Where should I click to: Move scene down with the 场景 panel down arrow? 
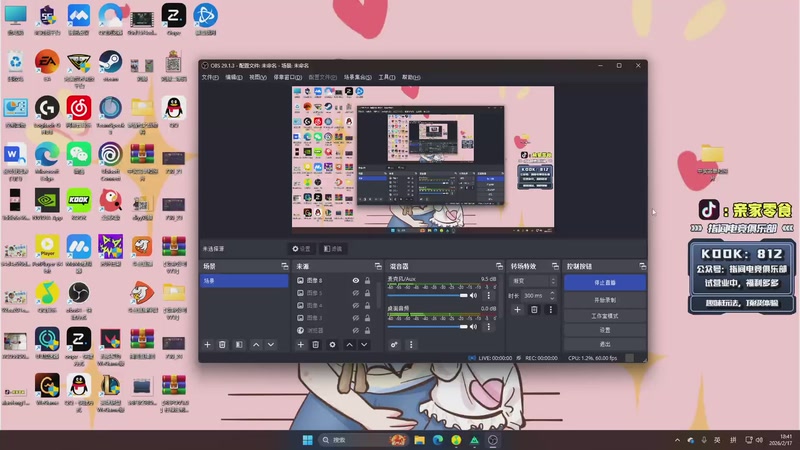pos(271,345)
